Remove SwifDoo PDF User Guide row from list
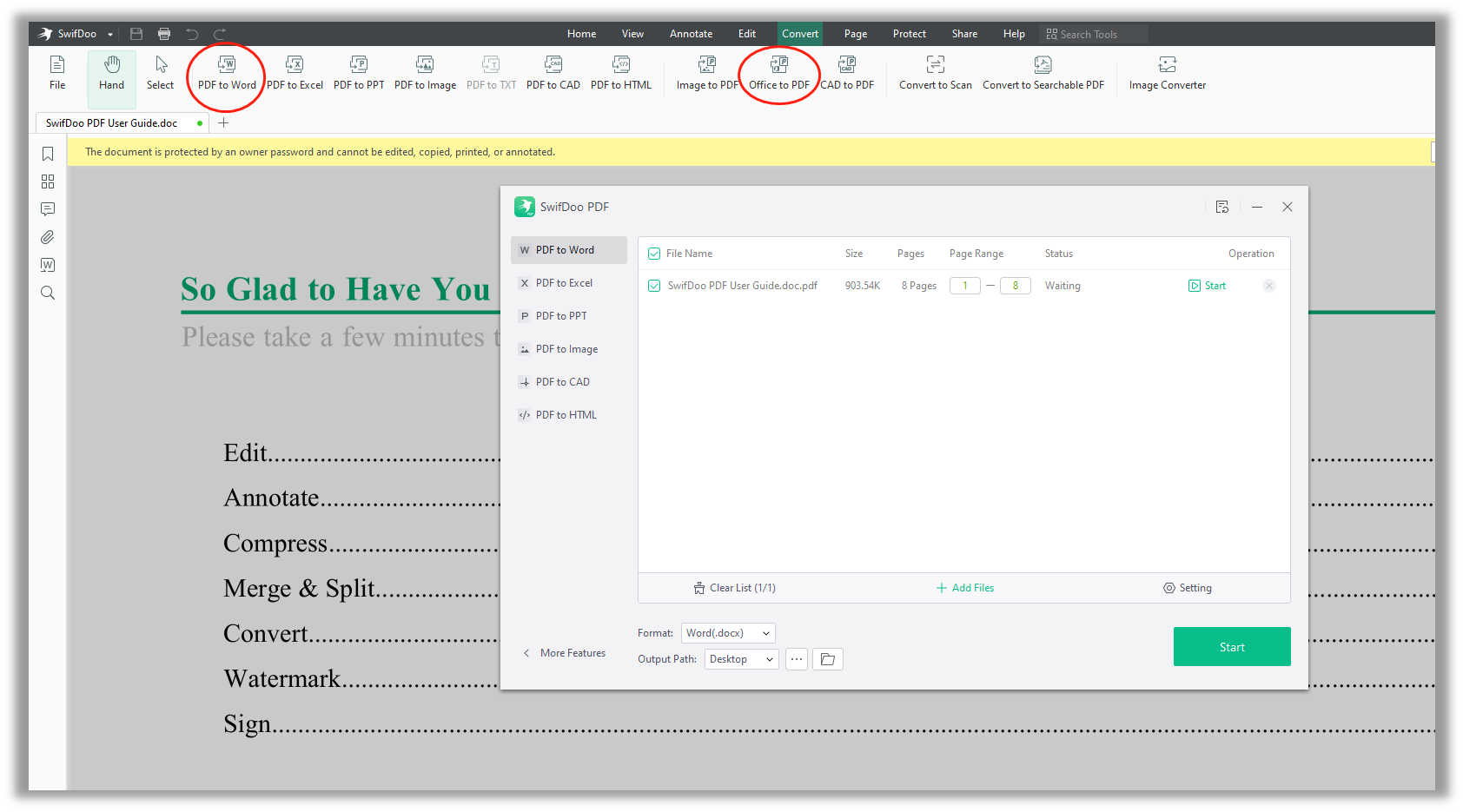This screenshot has height=812, width=1463. click(x=1269, y=286)
